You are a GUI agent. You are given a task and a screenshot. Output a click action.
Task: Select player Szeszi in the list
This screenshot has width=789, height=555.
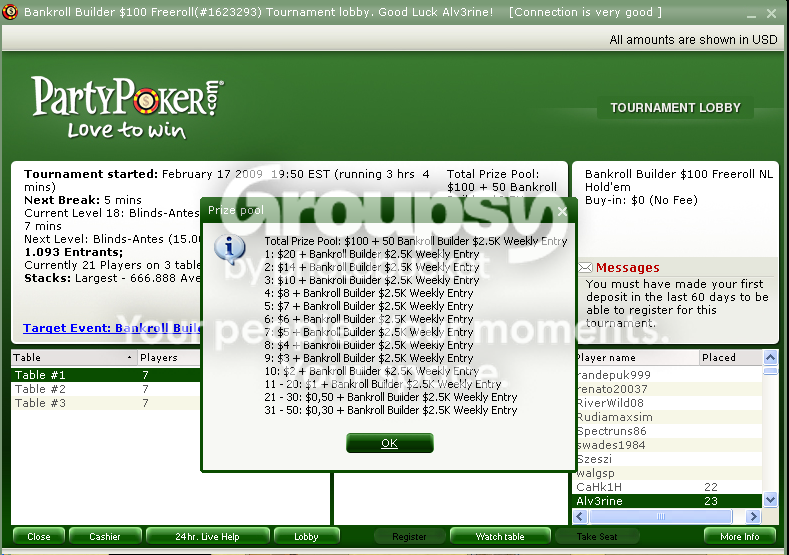point(668,459)
